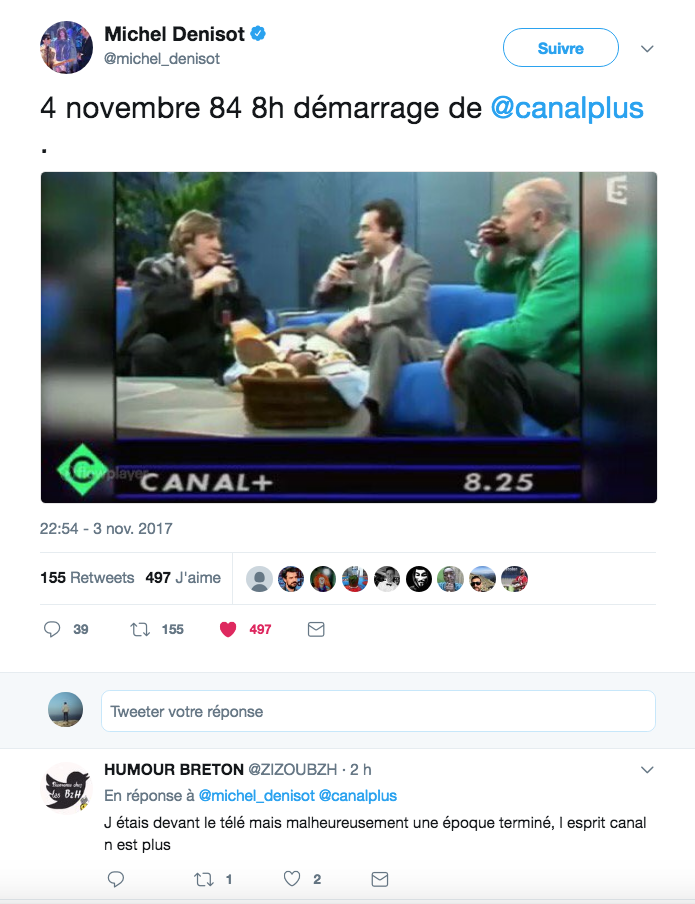Click the Guy Fawkes mask liker avatar
Screen dimensions: 695x904
tap(419, 579)
